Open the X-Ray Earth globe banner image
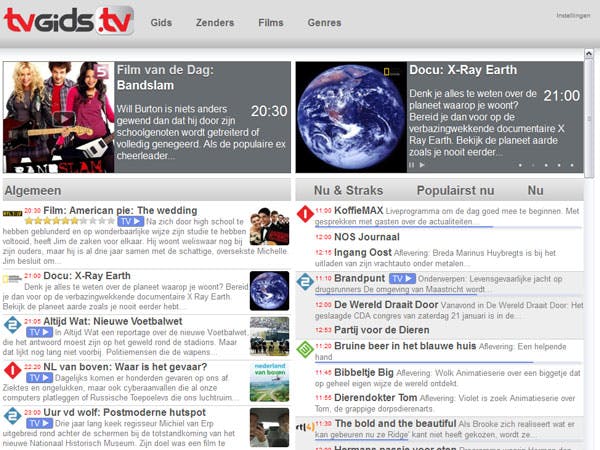The height and width of the screenshot is (450, 600). click(351, 117)
